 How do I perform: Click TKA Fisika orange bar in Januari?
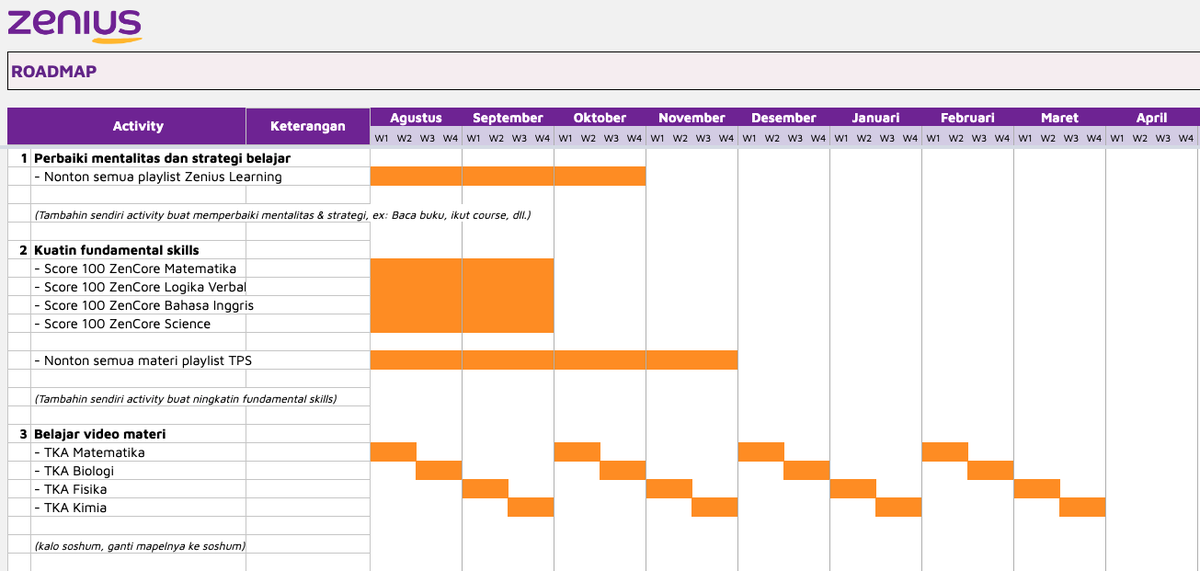853,489
